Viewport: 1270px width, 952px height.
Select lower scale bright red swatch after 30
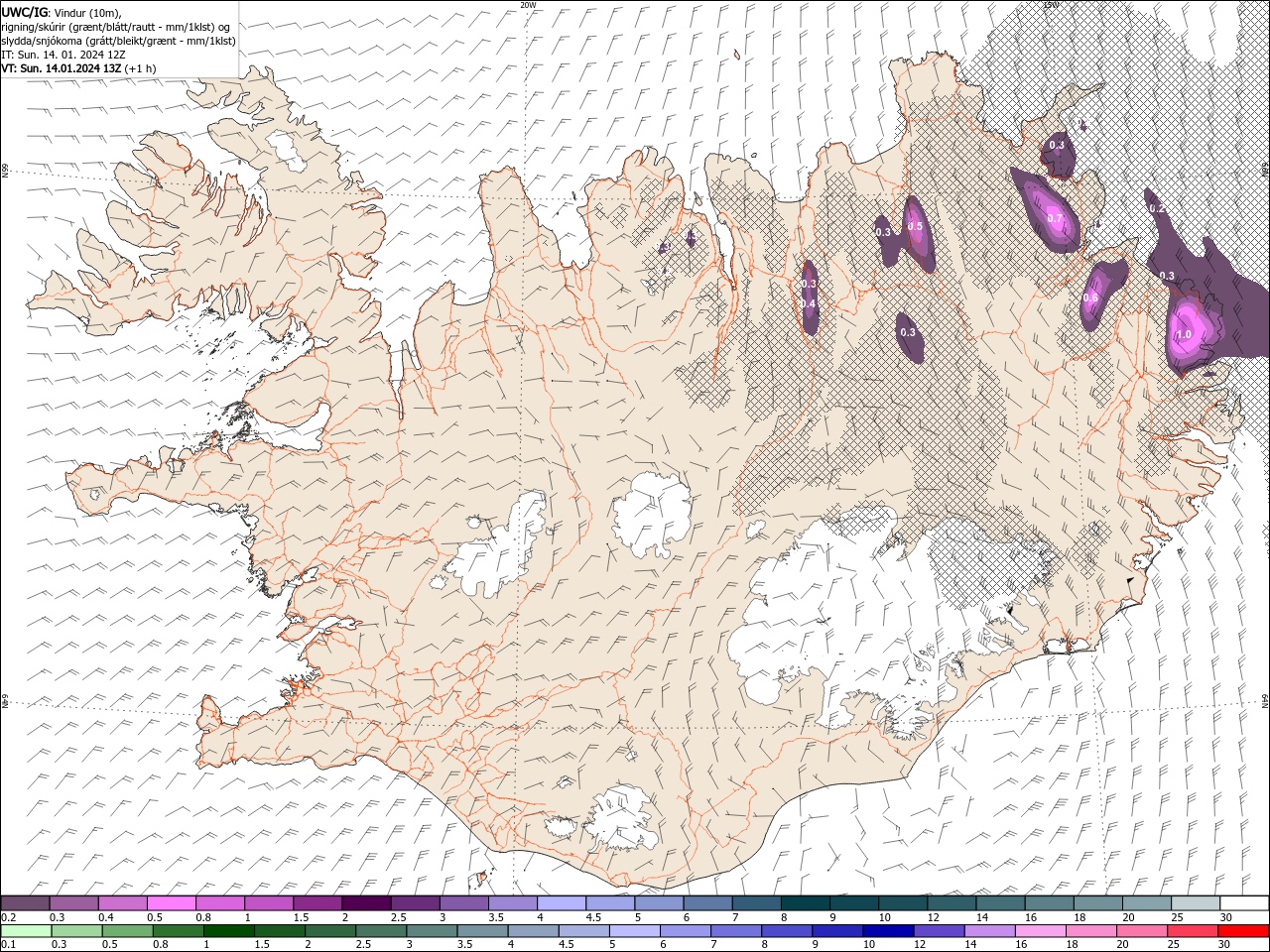tap(1243, 931)
